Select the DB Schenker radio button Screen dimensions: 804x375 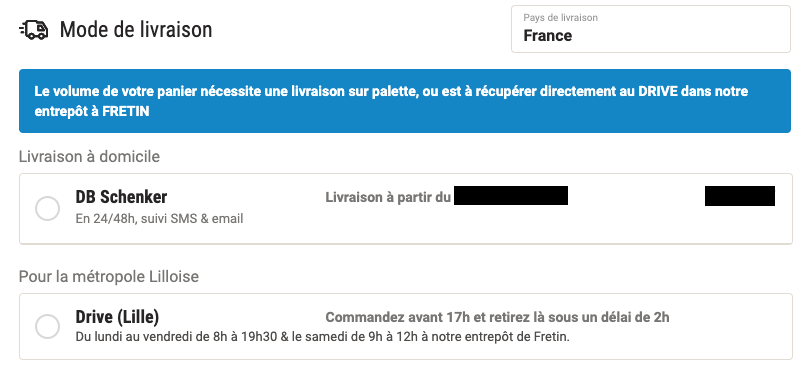click(x=47, y=209)
